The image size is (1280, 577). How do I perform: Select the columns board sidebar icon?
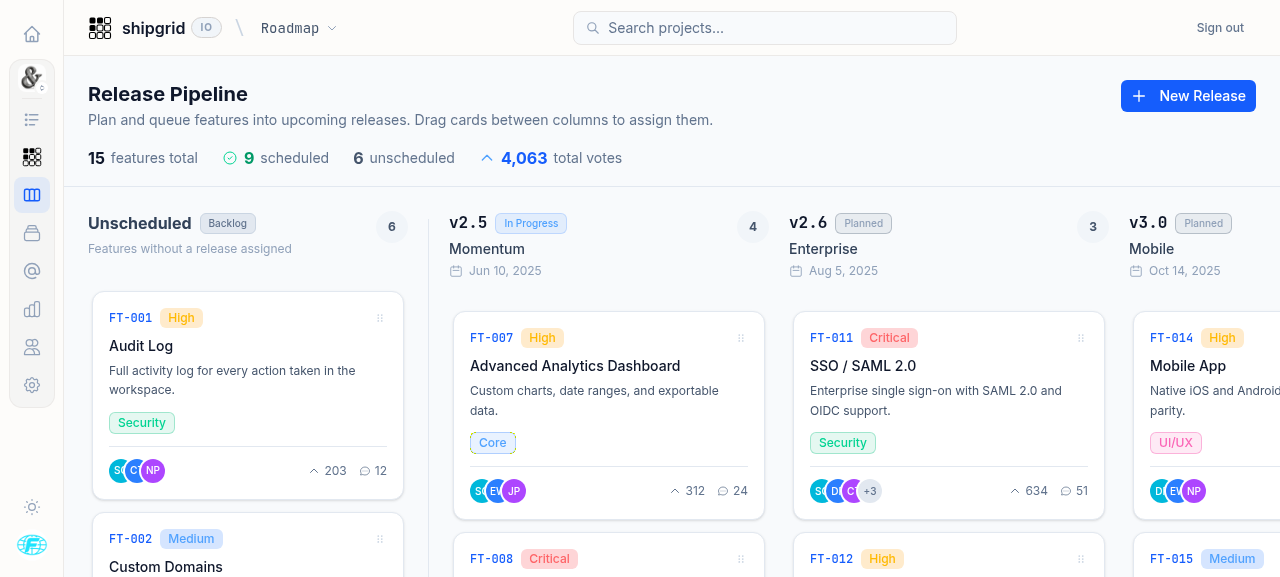(32, 195)
